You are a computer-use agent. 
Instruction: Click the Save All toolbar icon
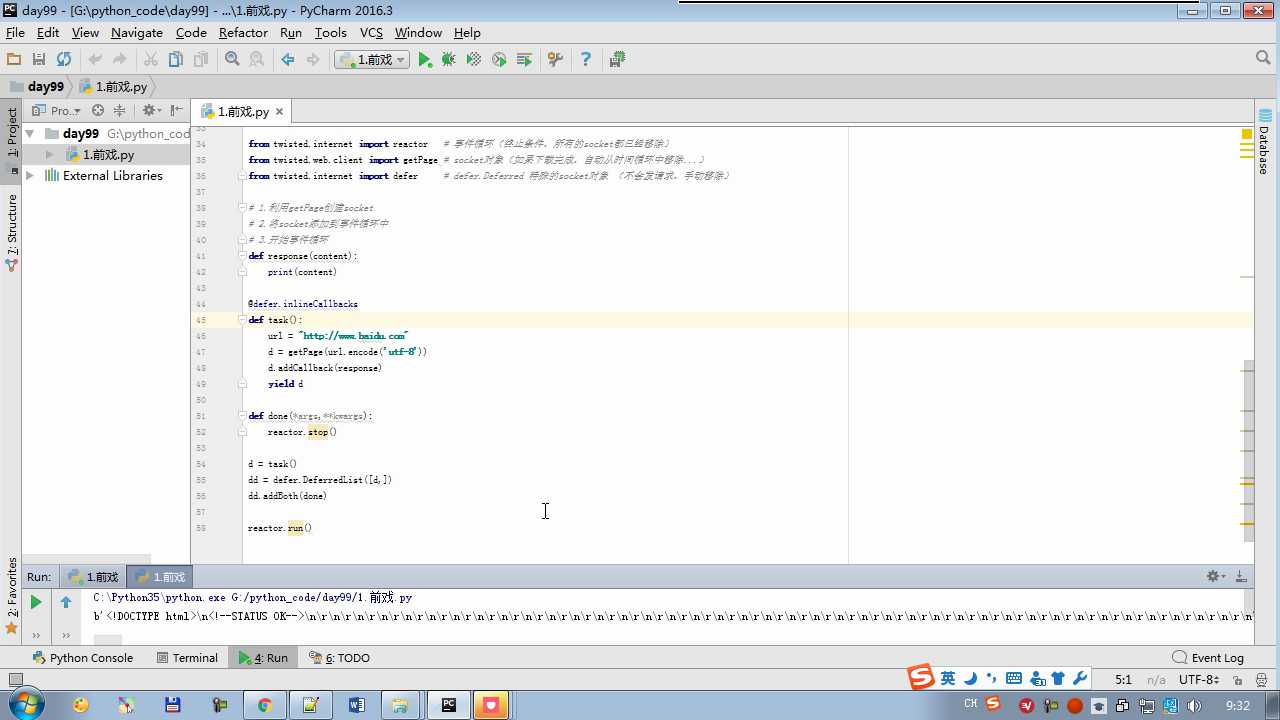tap(39, 60)
